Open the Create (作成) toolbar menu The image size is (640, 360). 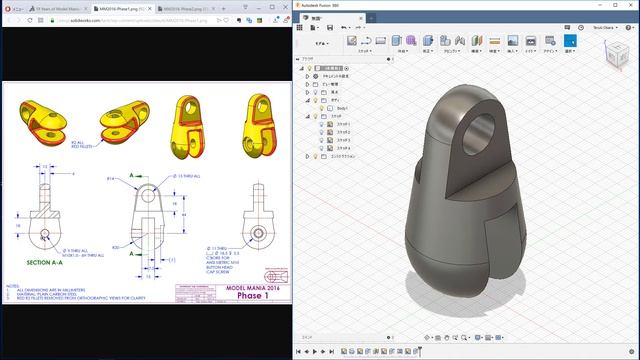click(x=403, y=51)
